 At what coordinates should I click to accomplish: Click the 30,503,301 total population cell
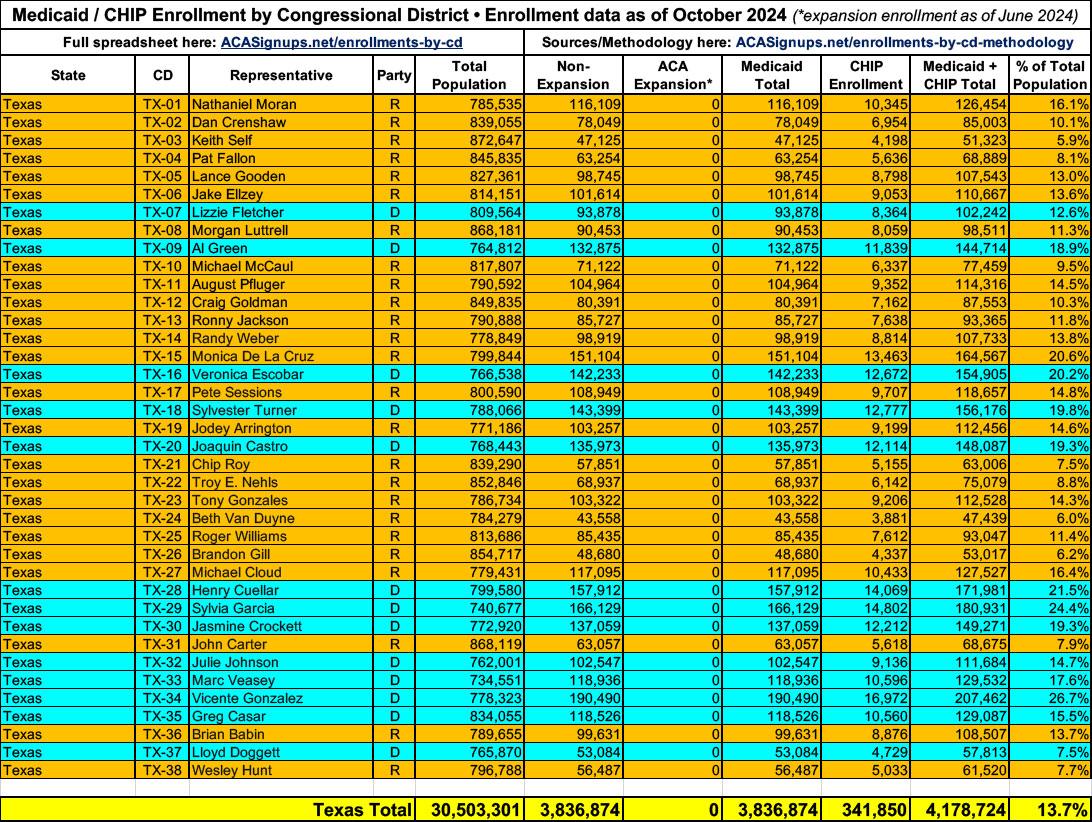coord(469,809)
